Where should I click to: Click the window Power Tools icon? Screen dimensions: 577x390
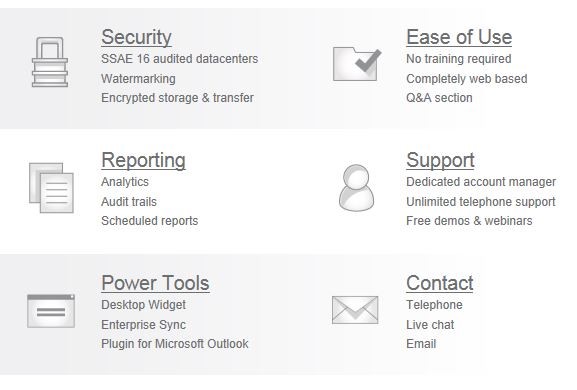click(x=51, y=311)
